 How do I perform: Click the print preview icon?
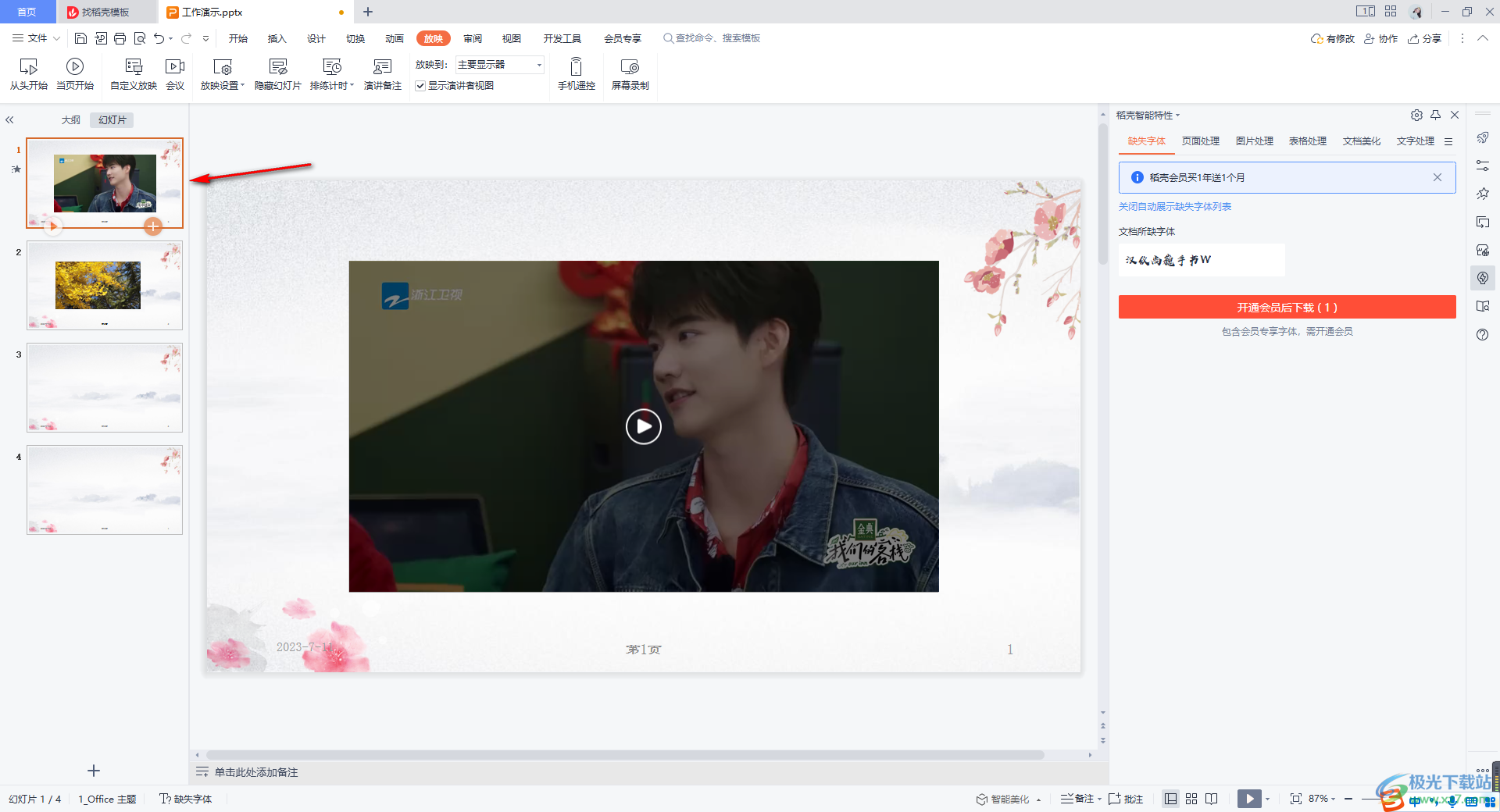140,38
